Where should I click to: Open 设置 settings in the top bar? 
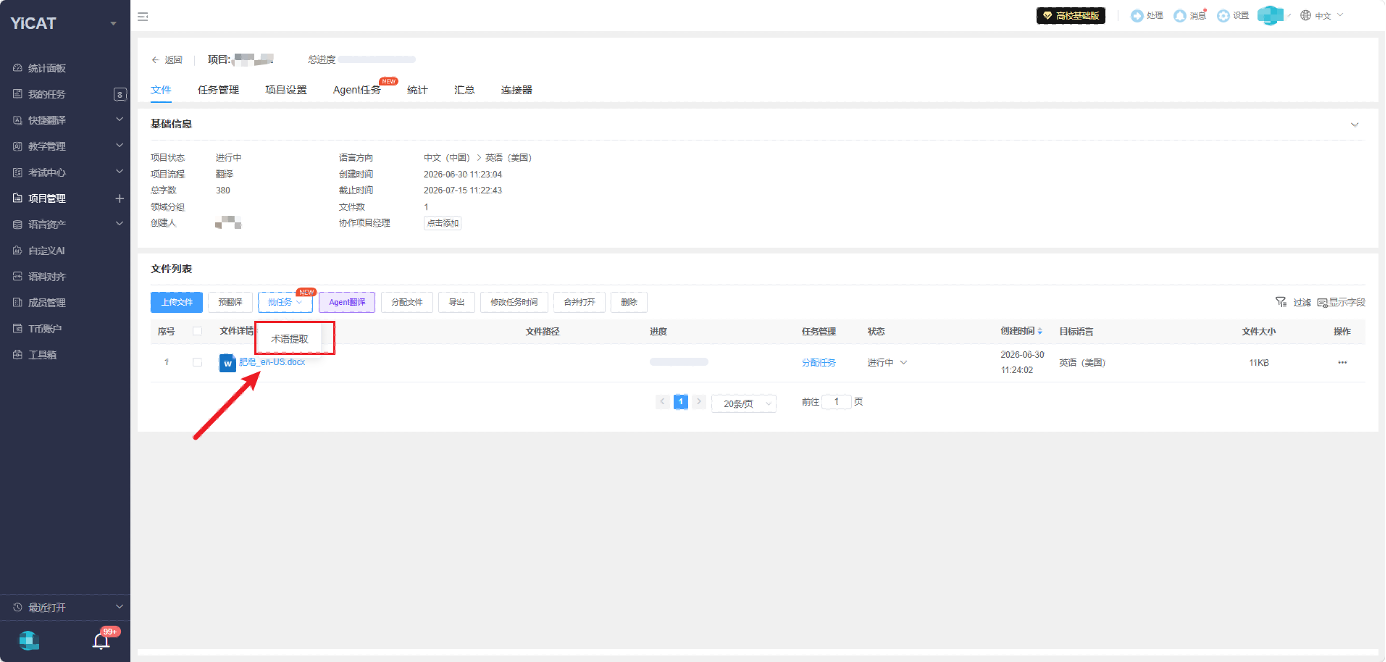1233,16
